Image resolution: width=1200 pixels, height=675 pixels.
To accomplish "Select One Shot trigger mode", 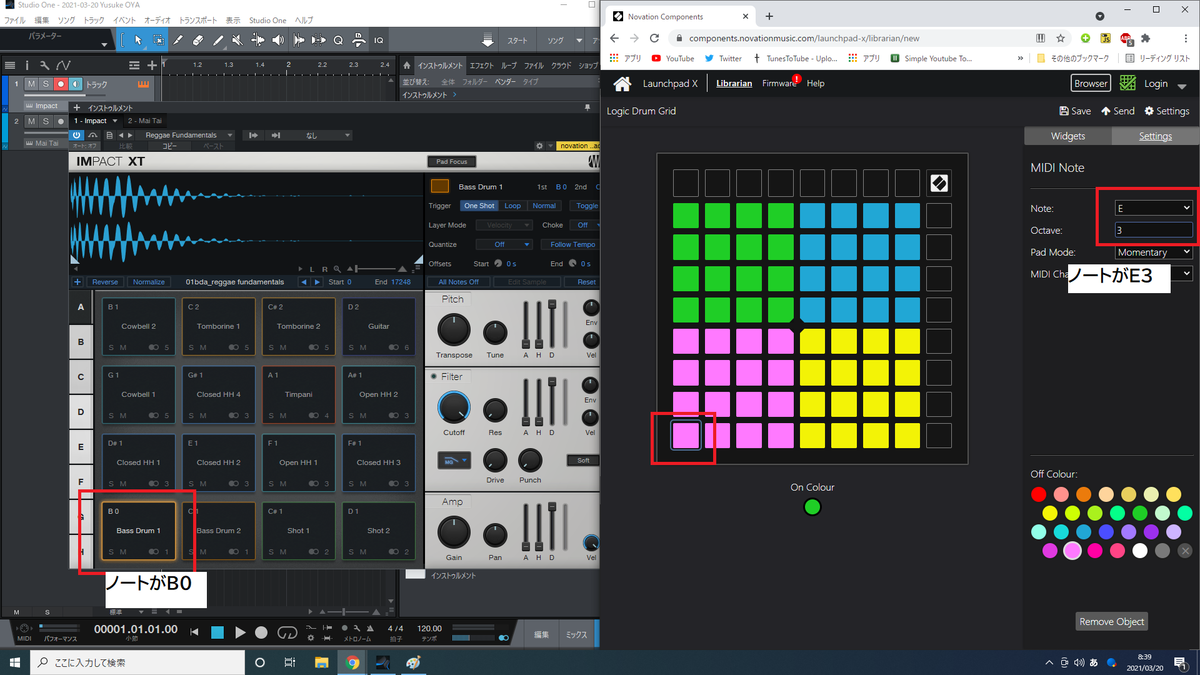I will pos(478,205).
